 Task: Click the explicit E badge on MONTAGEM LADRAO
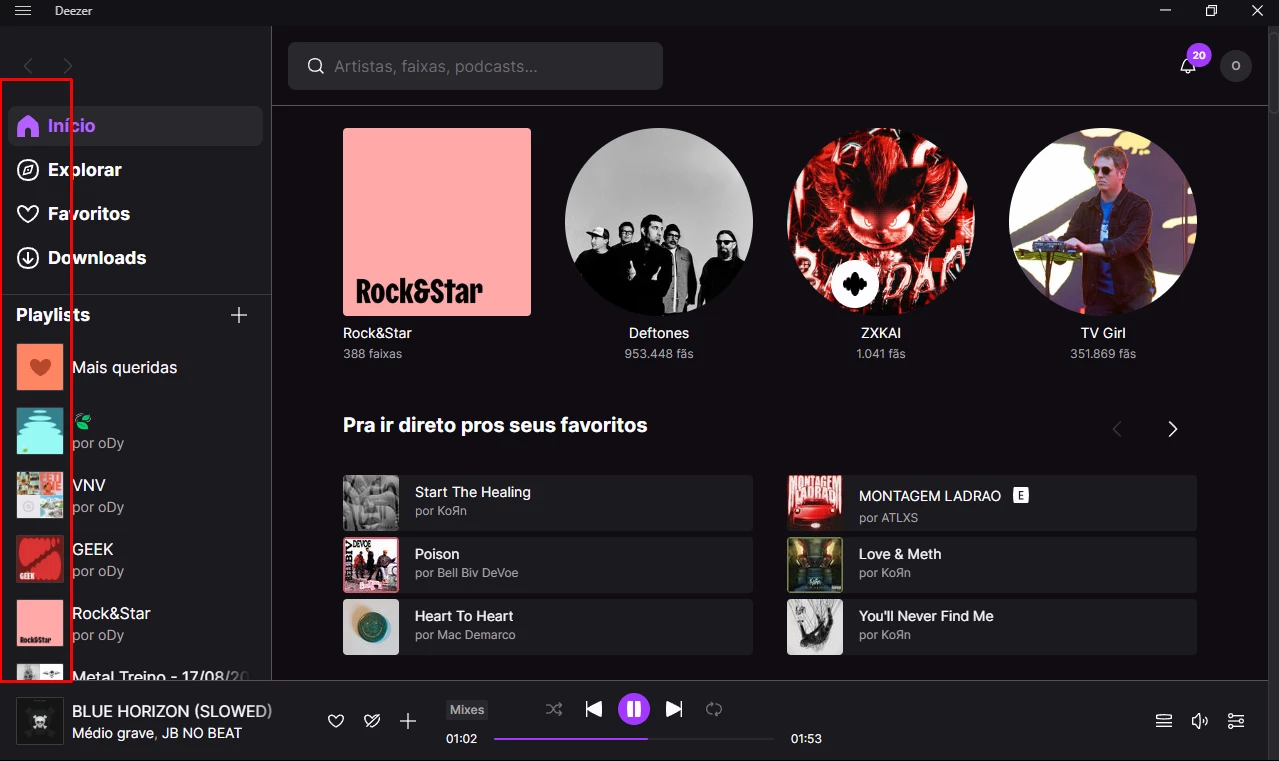click(1021, 495)
